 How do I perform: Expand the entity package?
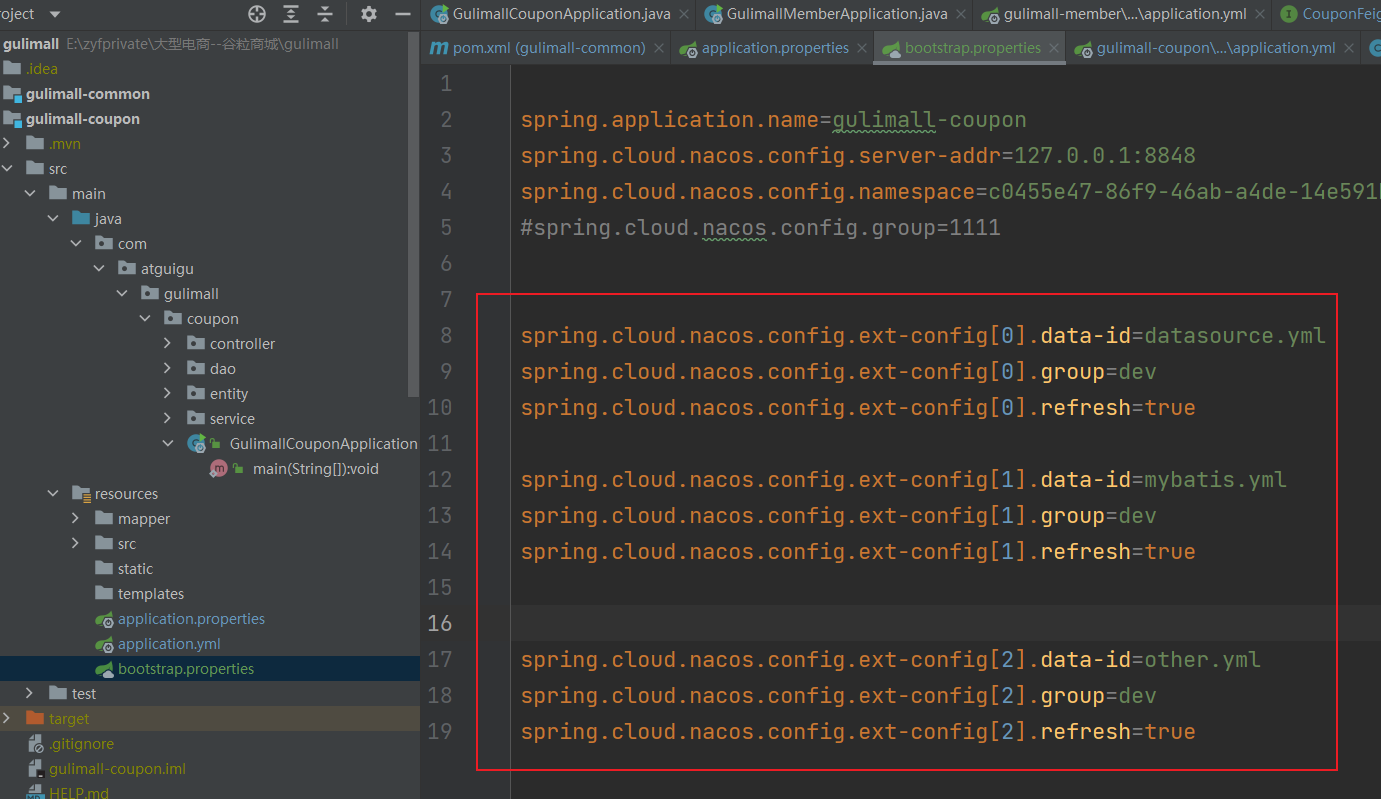coord(168,394)
